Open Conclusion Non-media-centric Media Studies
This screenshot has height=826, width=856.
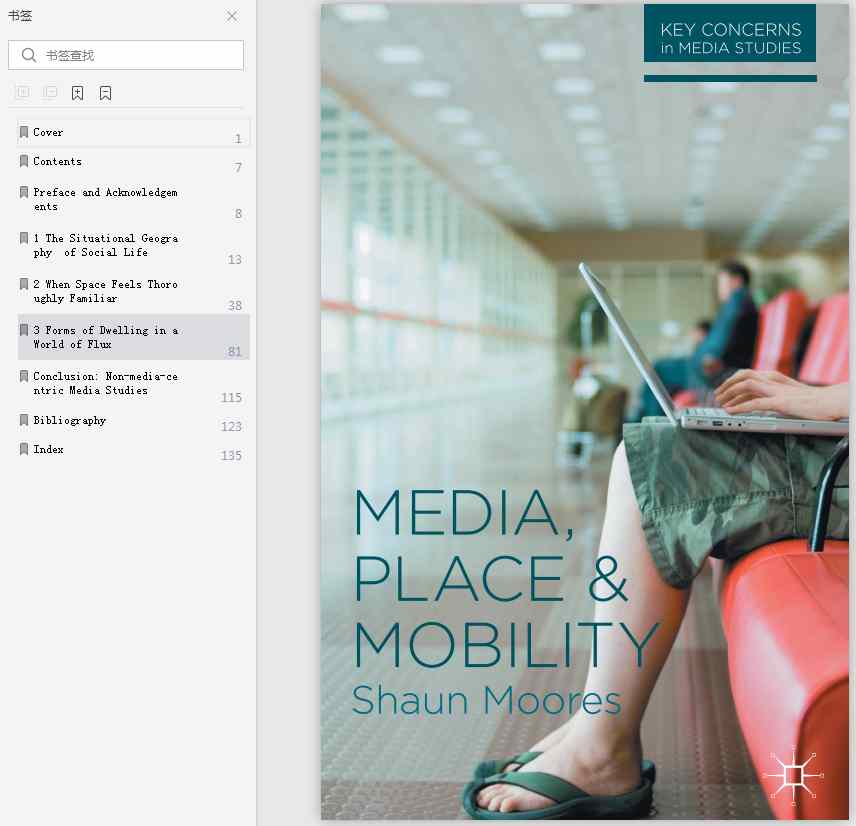click(x=134, y=384)
